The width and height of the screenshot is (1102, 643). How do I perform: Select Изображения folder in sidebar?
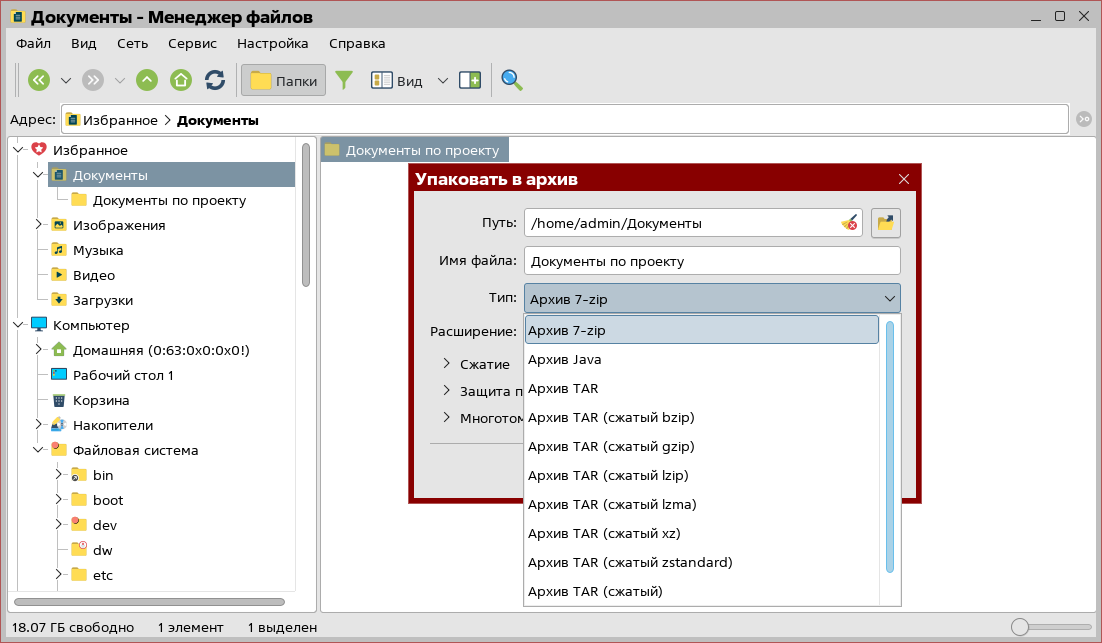click(119, 226)
